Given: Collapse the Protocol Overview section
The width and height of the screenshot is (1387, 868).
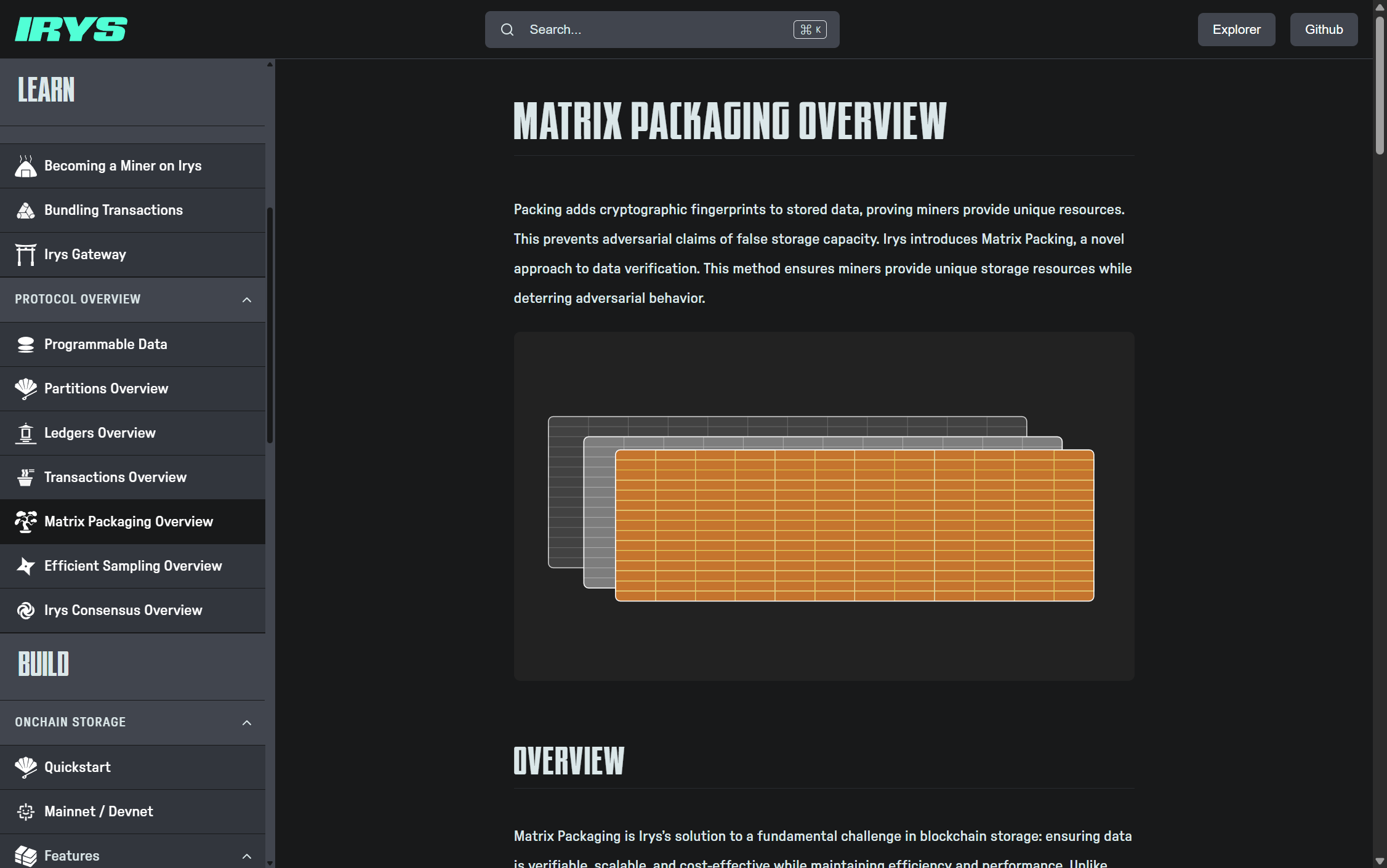Looking at the screenshot, I should coord(247,300).
